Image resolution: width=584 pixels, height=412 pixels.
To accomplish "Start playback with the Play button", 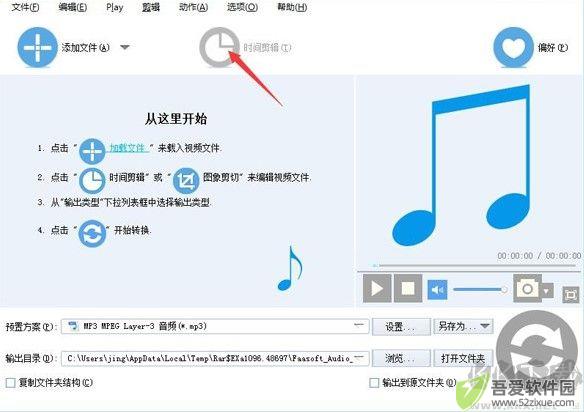I will point(377,288).
